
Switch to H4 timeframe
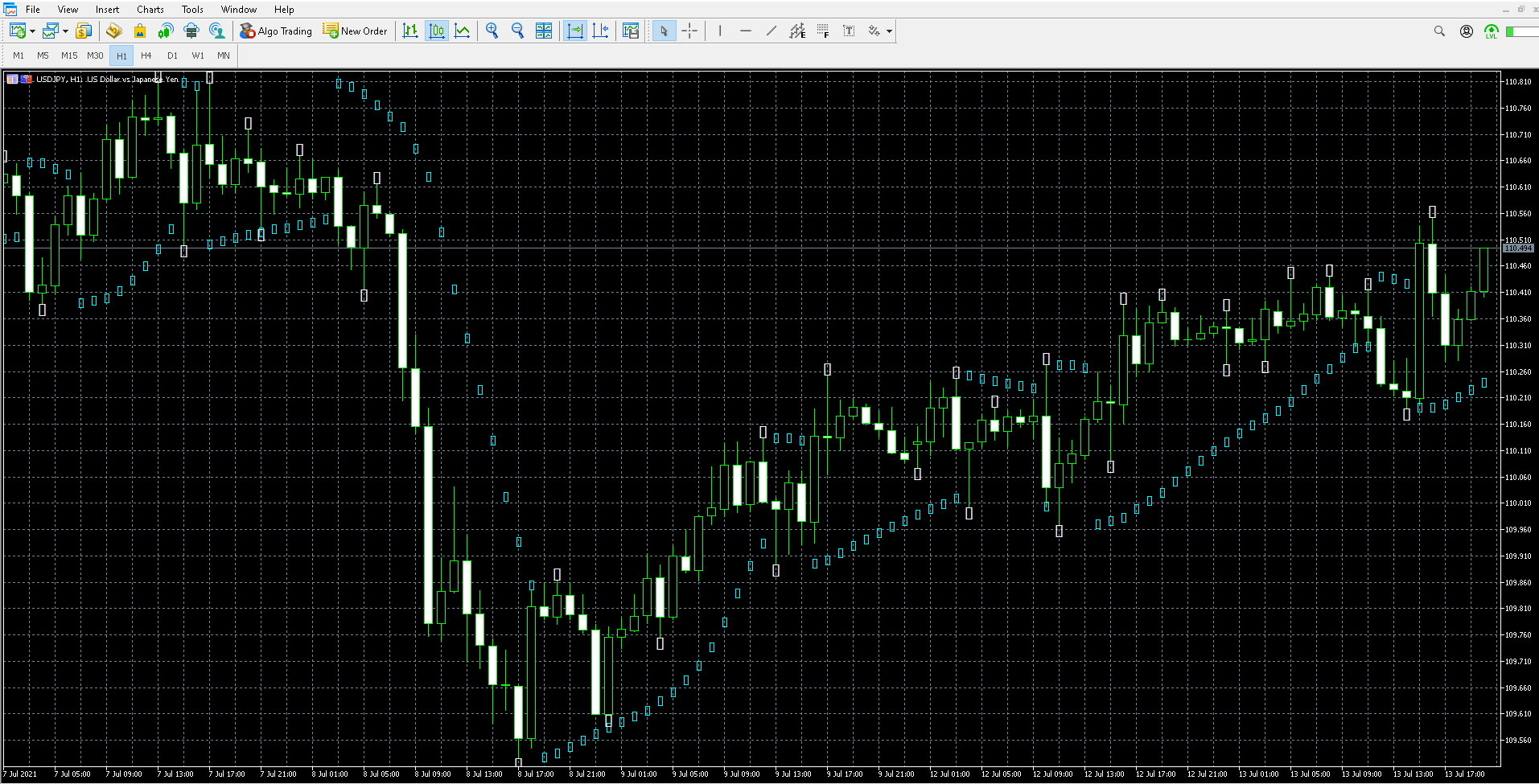click(x=146, y=55)
